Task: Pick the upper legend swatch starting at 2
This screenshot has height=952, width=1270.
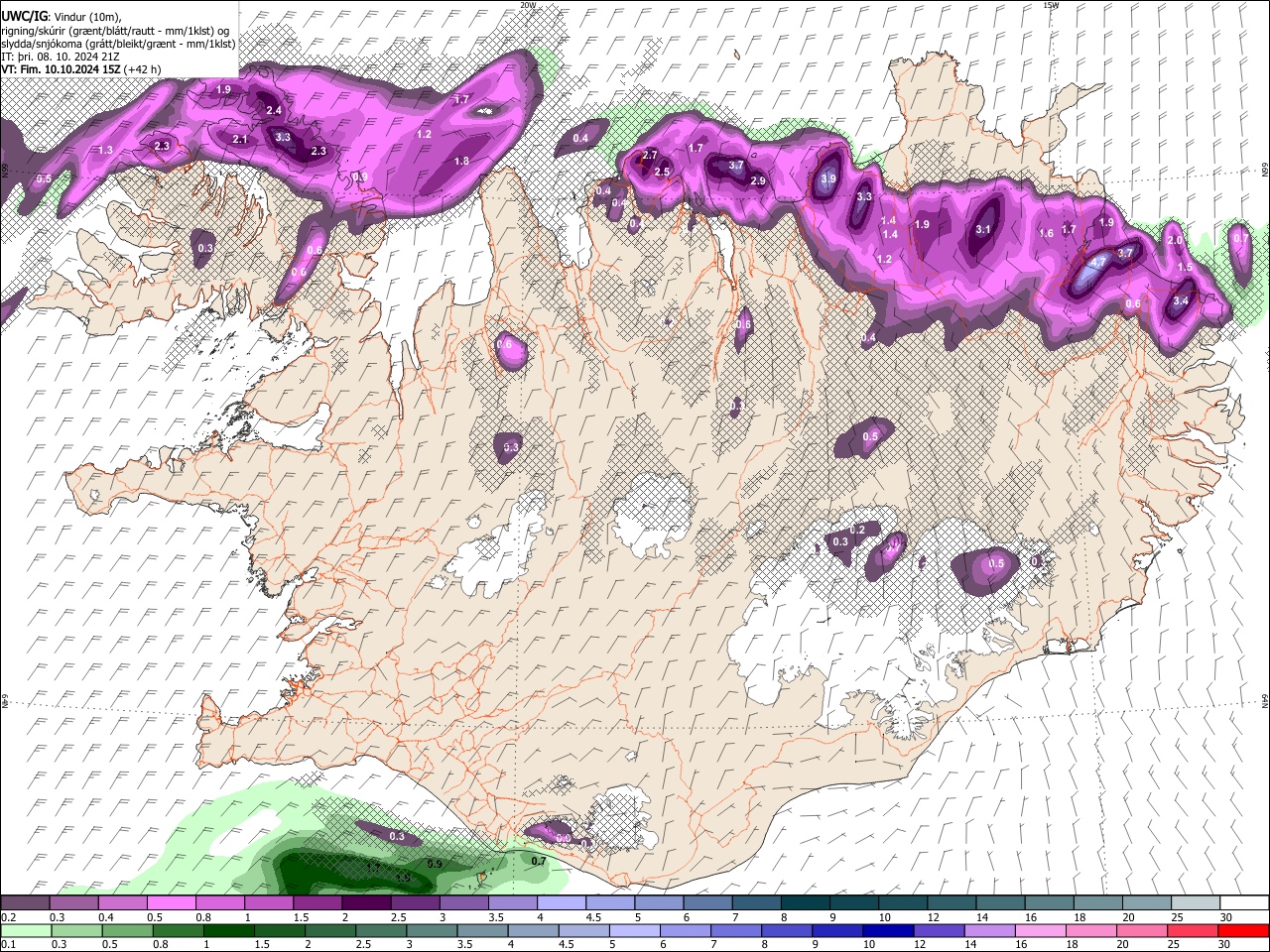Action: 366,902
